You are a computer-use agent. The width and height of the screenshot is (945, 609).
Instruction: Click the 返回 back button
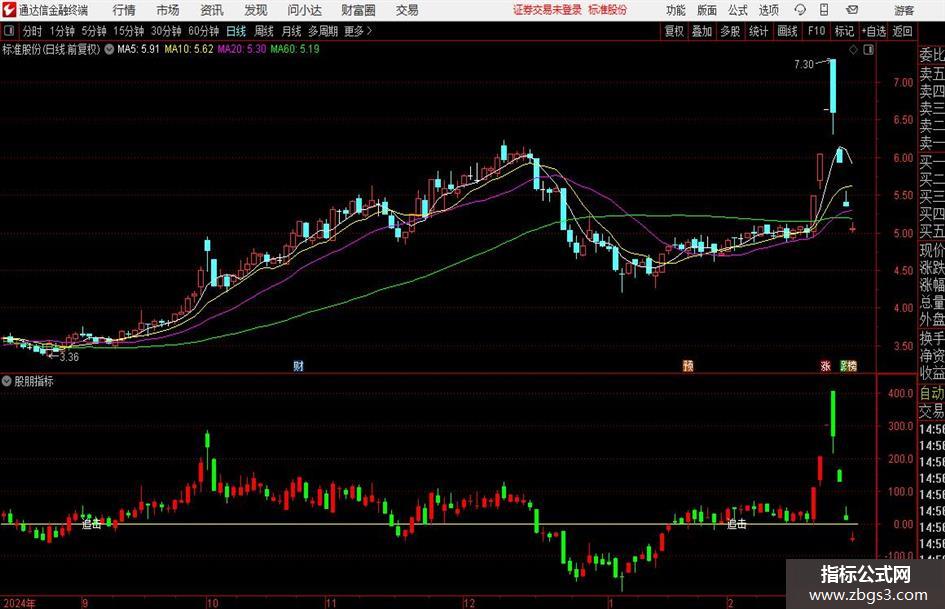click(902, 31)
